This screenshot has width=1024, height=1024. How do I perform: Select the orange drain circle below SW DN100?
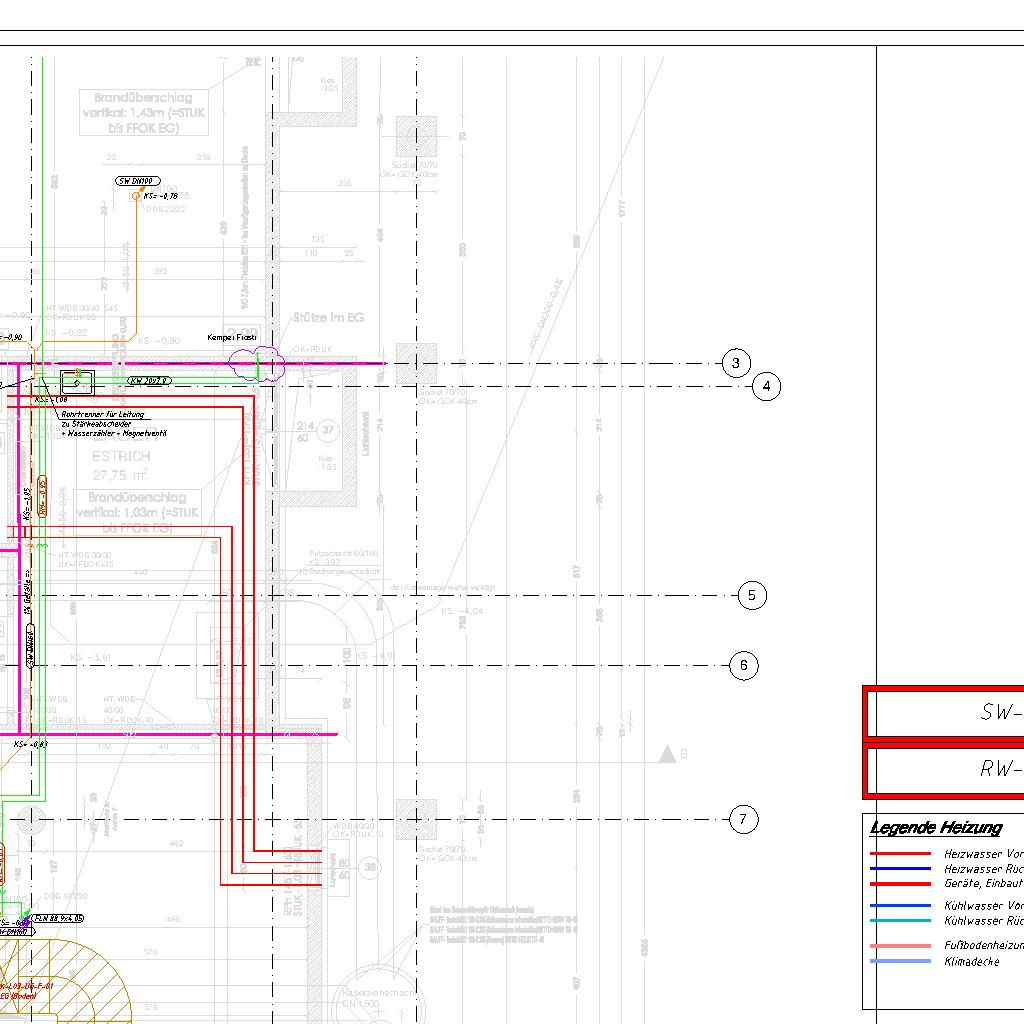pyautogui.click(x=137, y=198)
